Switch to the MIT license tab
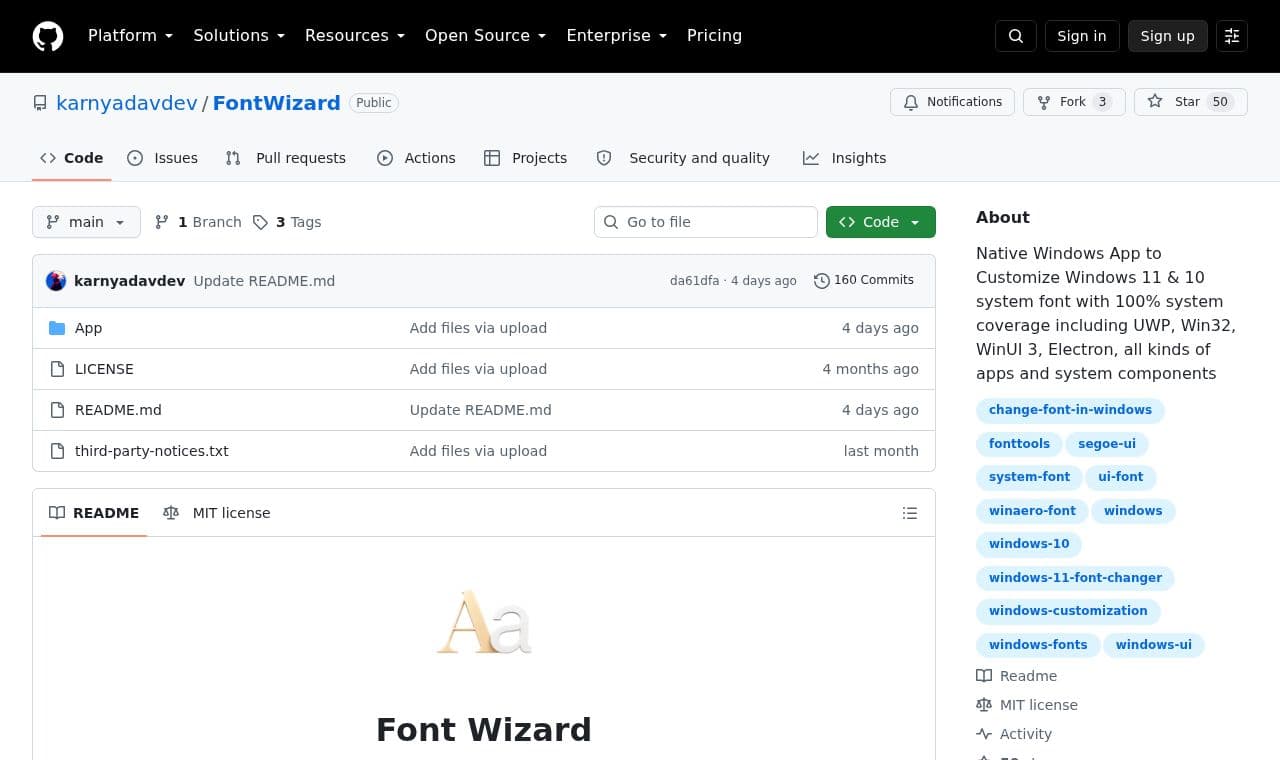Screen dimensions: 1280x760 tap(217, 513)
